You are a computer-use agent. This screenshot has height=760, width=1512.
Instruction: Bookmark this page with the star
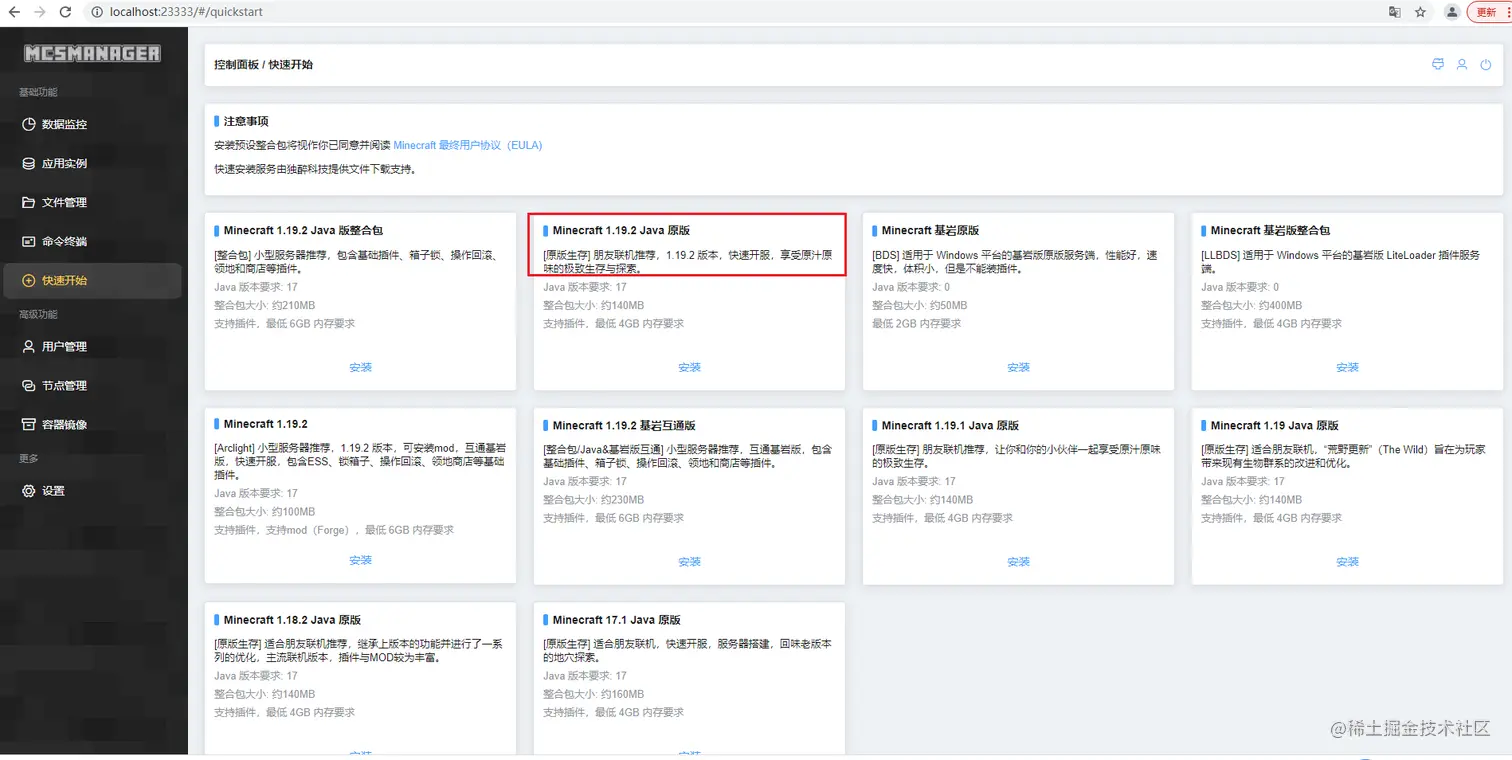[x=1421, y=12]
